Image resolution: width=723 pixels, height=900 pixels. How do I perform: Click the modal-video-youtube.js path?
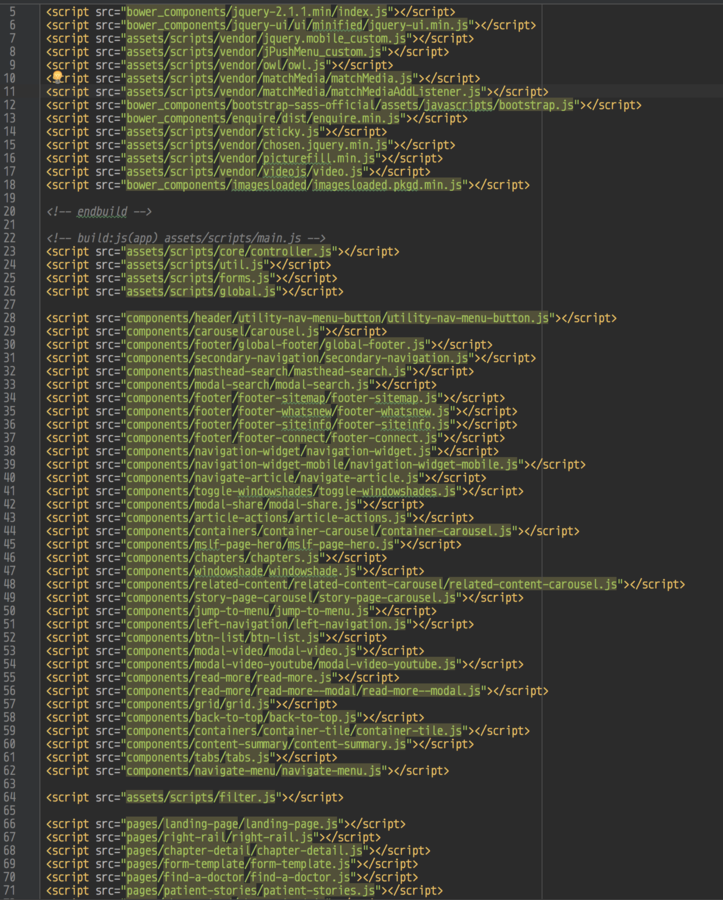click(x=291, y=664)
